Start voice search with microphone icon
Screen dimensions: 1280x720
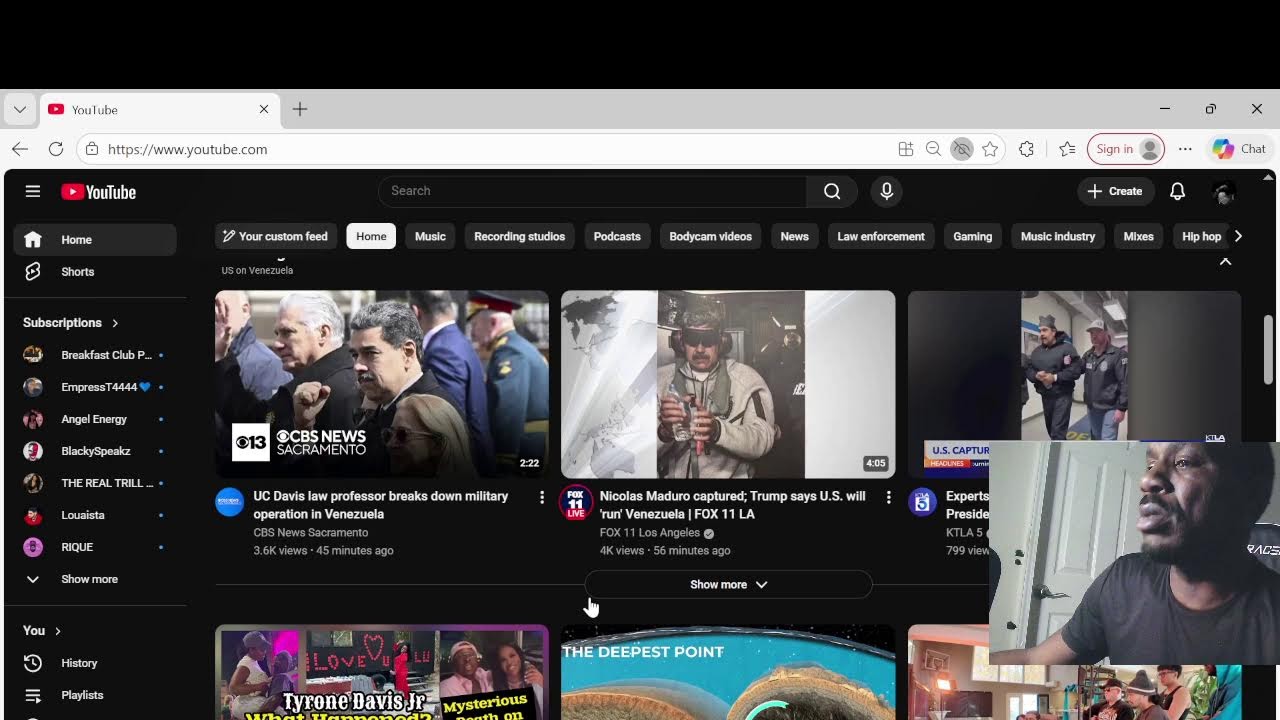click(x=886, y=191)
